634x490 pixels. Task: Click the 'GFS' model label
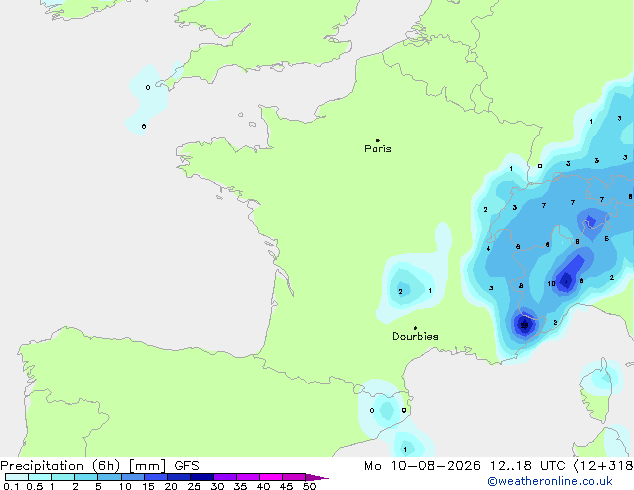(x=187, y=466)
